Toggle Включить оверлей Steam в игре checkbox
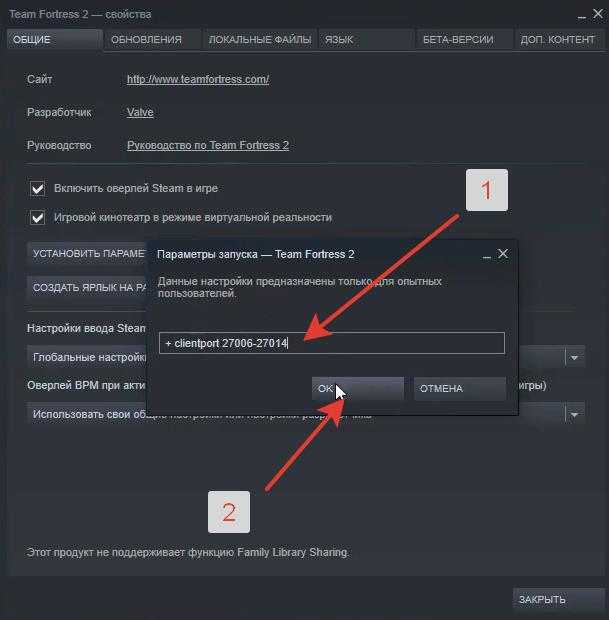Image resolution: width=609 pixels, height=620 pixels. coord(38,189)
